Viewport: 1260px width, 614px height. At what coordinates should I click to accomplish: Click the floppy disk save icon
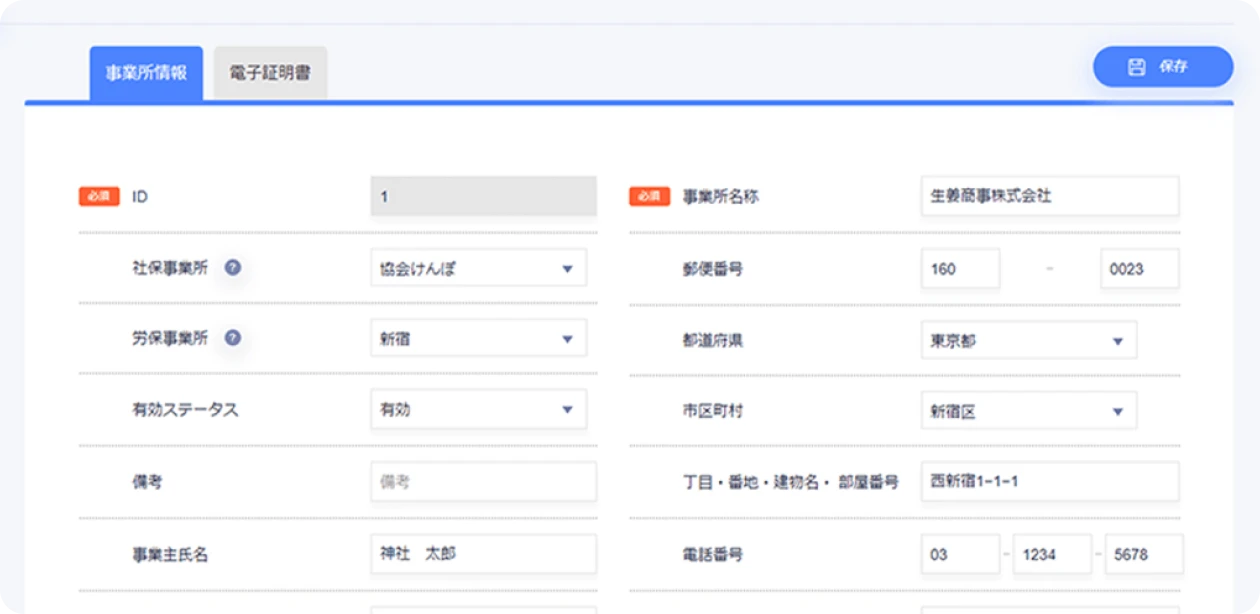coord(1136,67)
